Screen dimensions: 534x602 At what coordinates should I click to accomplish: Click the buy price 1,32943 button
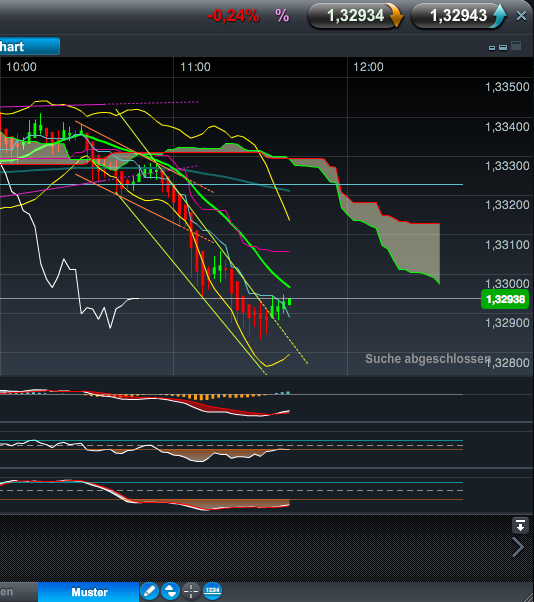tap(459, 16)
